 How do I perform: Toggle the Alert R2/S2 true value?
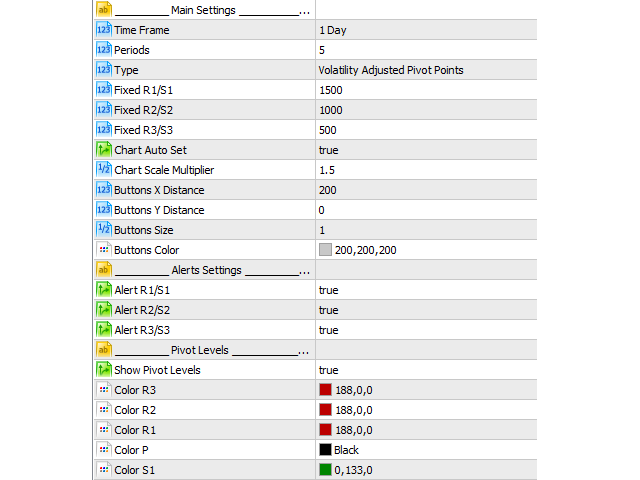tap(329, 310)
